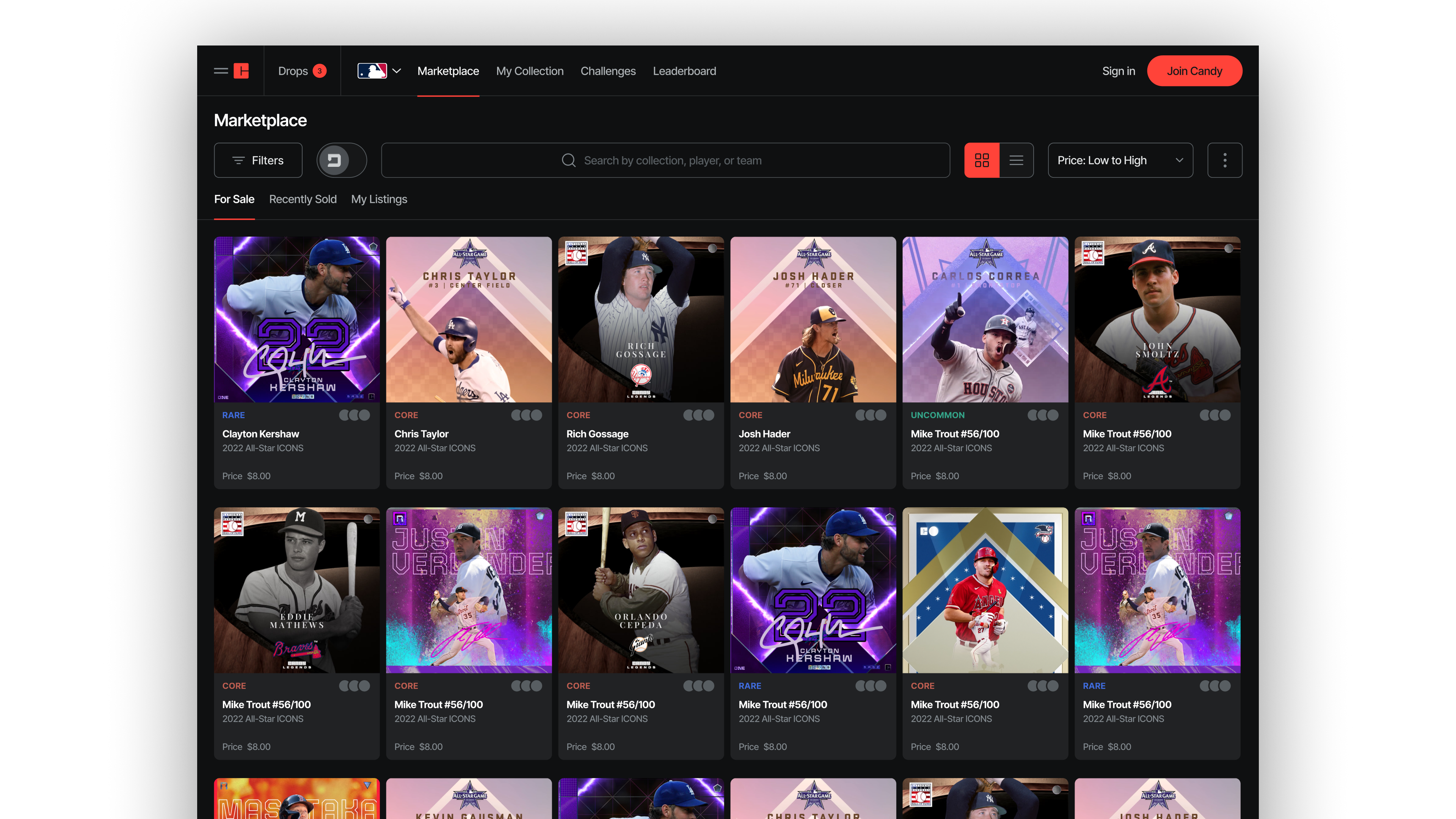Viewport: 1456px width, 819px height.
Task: Open the hamburger menu icon
Action: point(220,71)
